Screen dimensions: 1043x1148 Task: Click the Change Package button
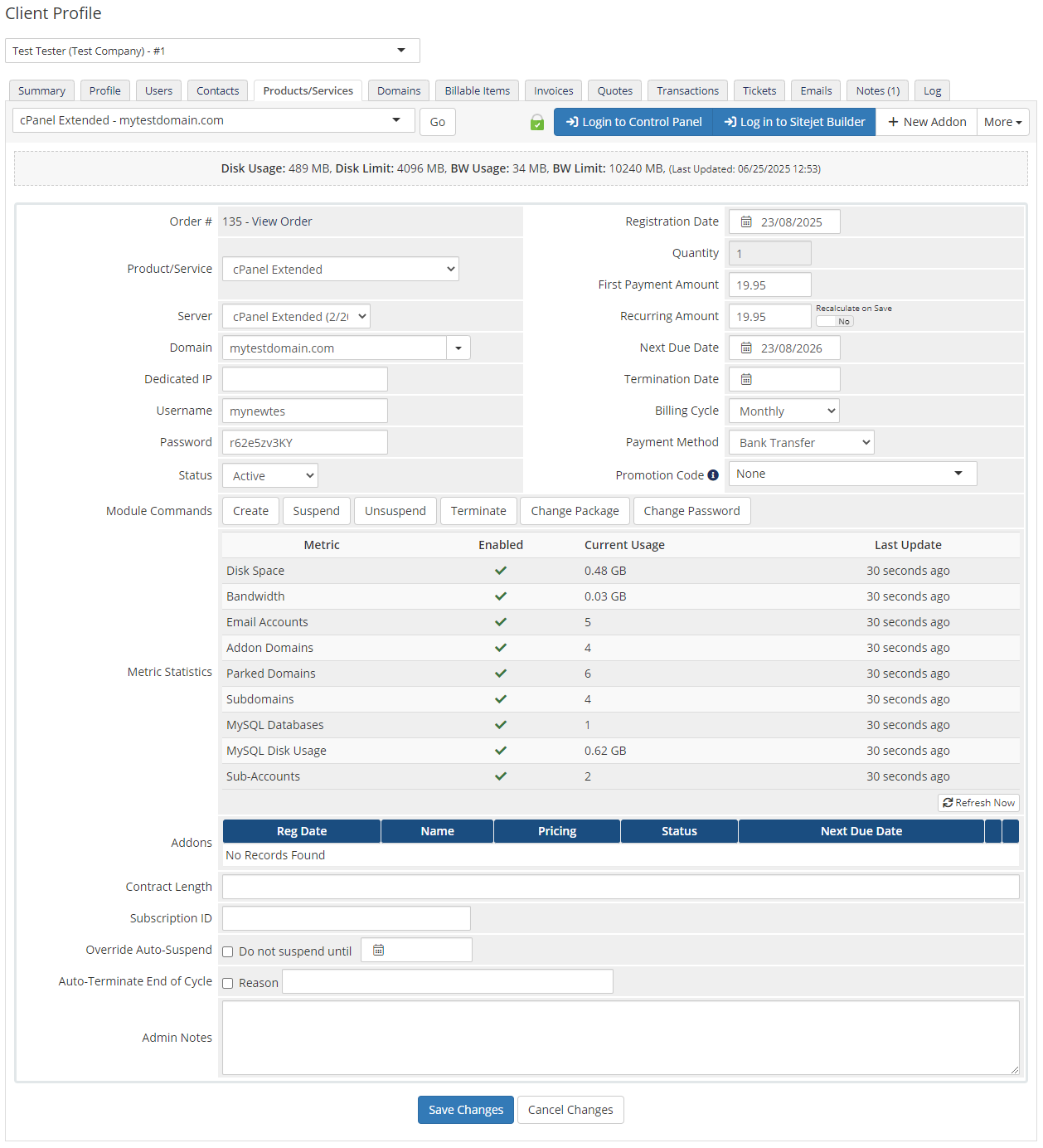(x=575, y=511)
